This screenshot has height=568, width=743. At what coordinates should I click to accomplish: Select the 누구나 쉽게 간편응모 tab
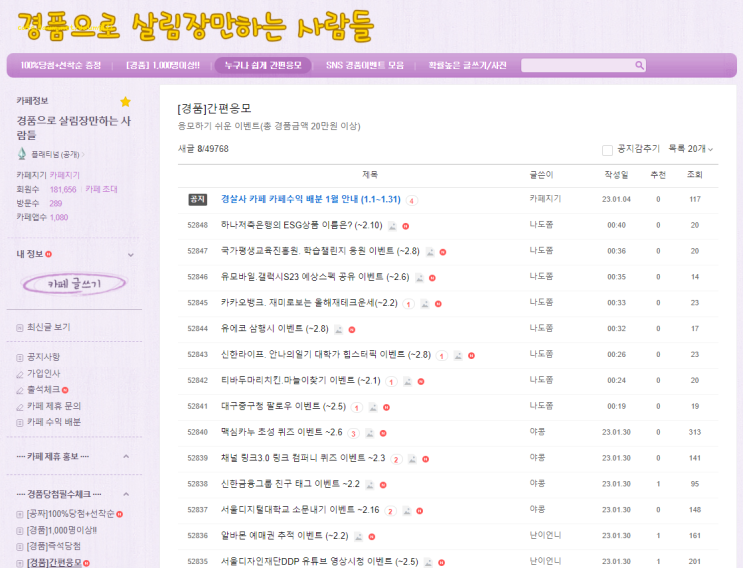263,65
